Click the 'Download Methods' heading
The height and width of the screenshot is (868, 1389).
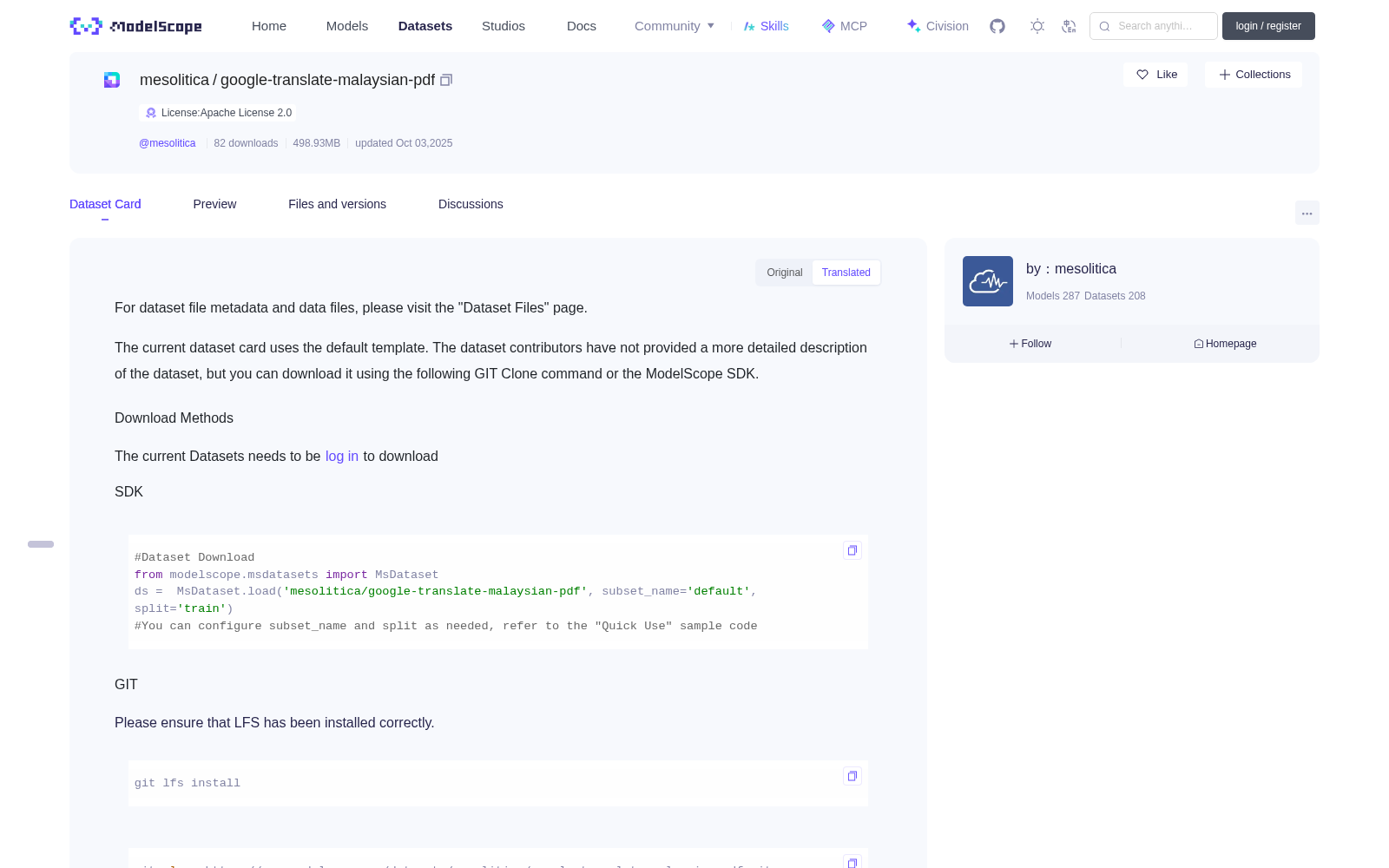pyautogui.click(x=174, y=418)
